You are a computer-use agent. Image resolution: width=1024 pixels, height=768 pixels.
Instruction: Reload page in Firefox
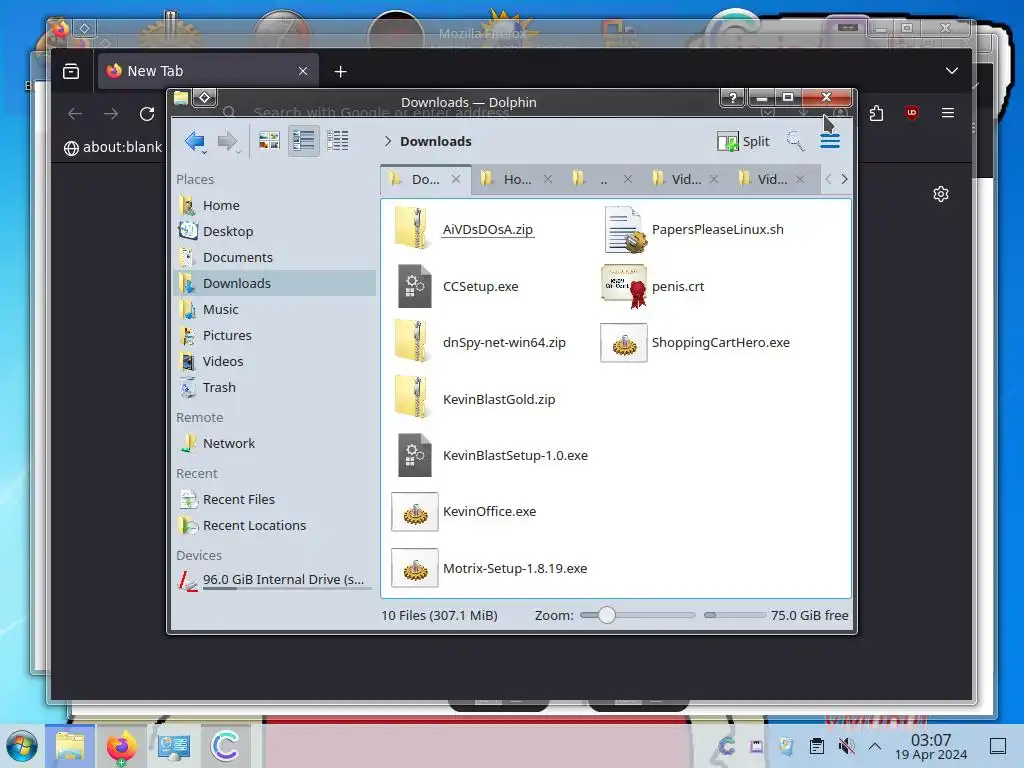[147, 114]
